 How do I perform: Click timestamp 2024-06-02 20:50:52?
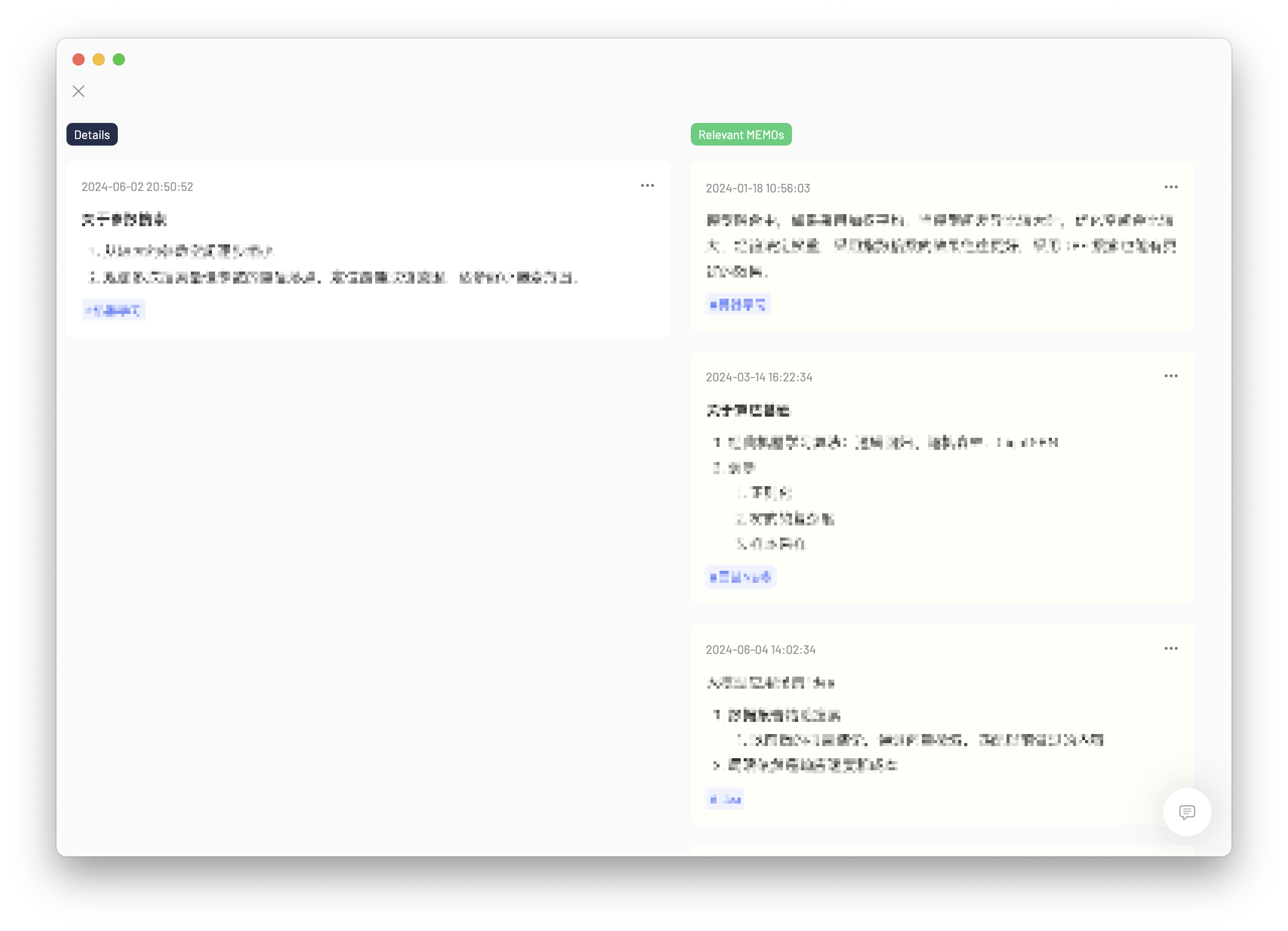137,187
